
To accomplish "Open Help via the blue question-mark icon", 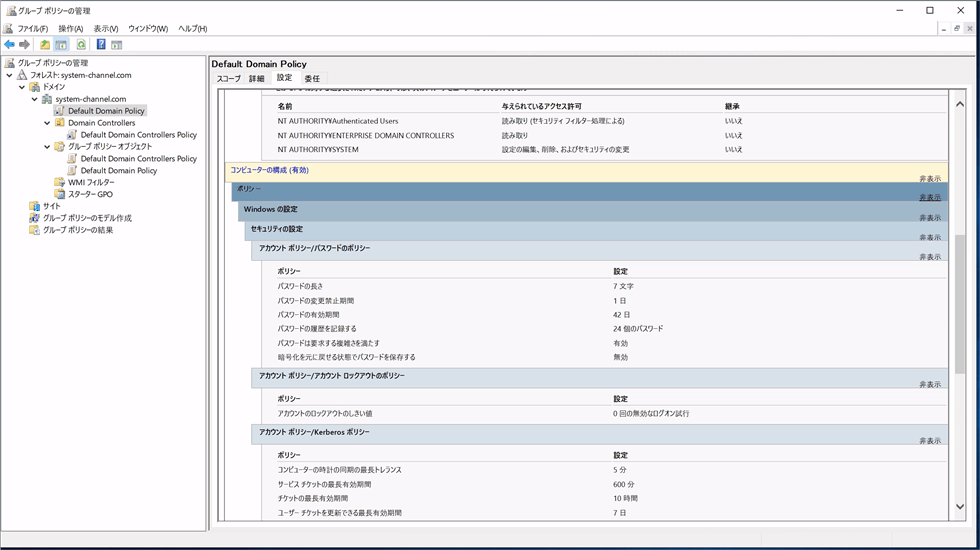I will coord(101,44).
